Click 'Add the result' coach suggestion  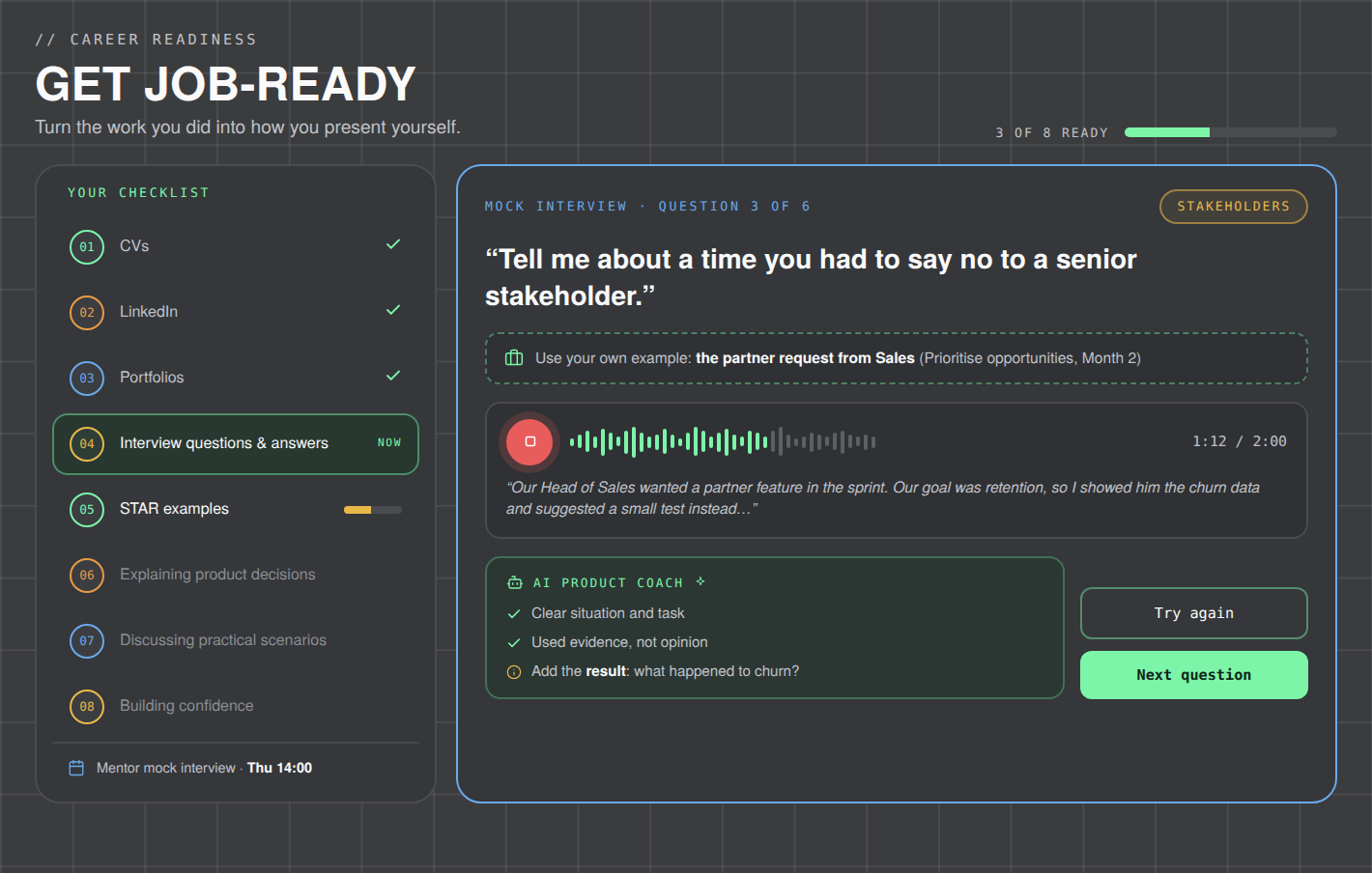coord(665,671)
